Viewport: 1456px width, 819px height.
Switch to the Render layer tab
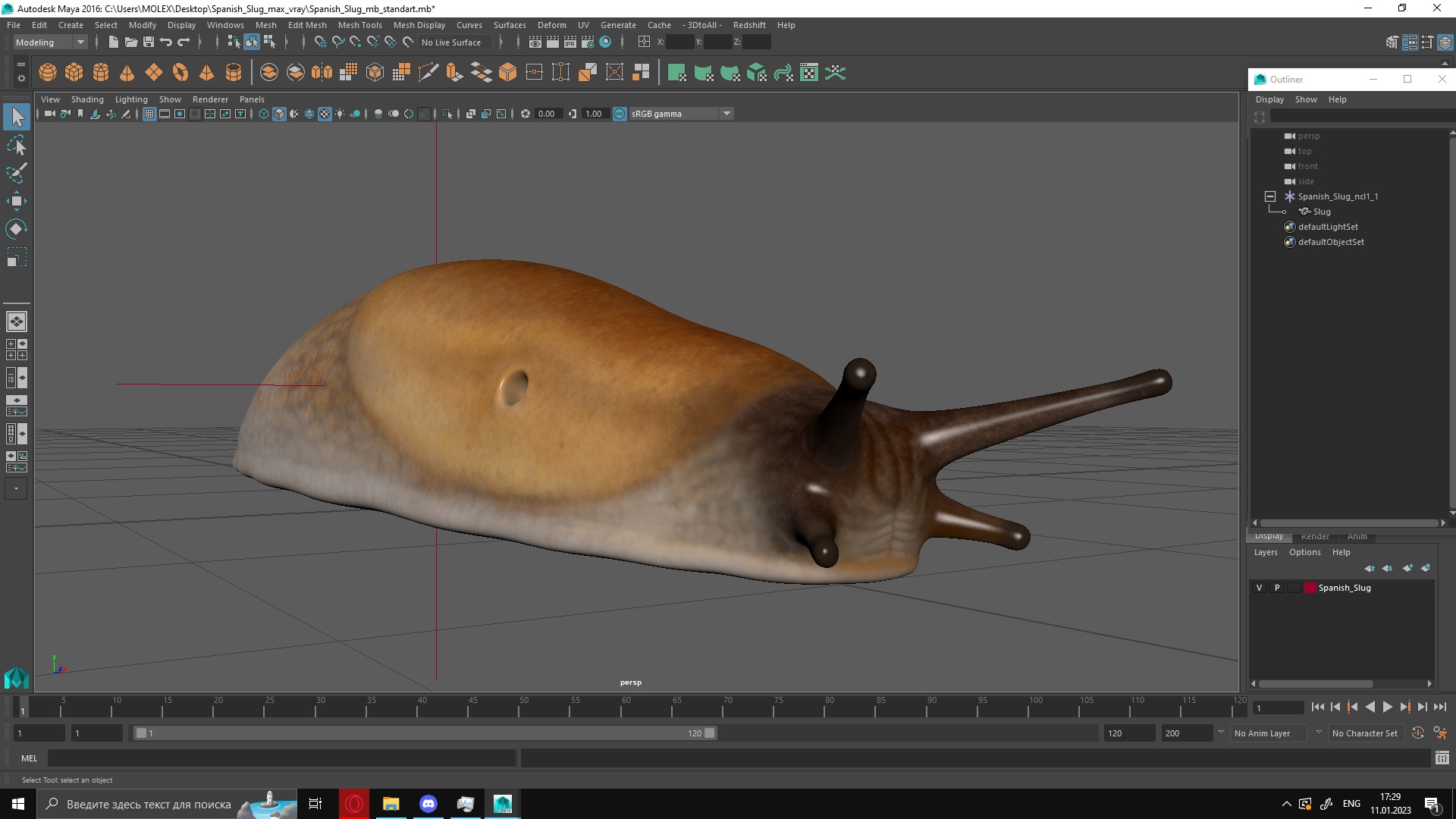(1315, 537)
